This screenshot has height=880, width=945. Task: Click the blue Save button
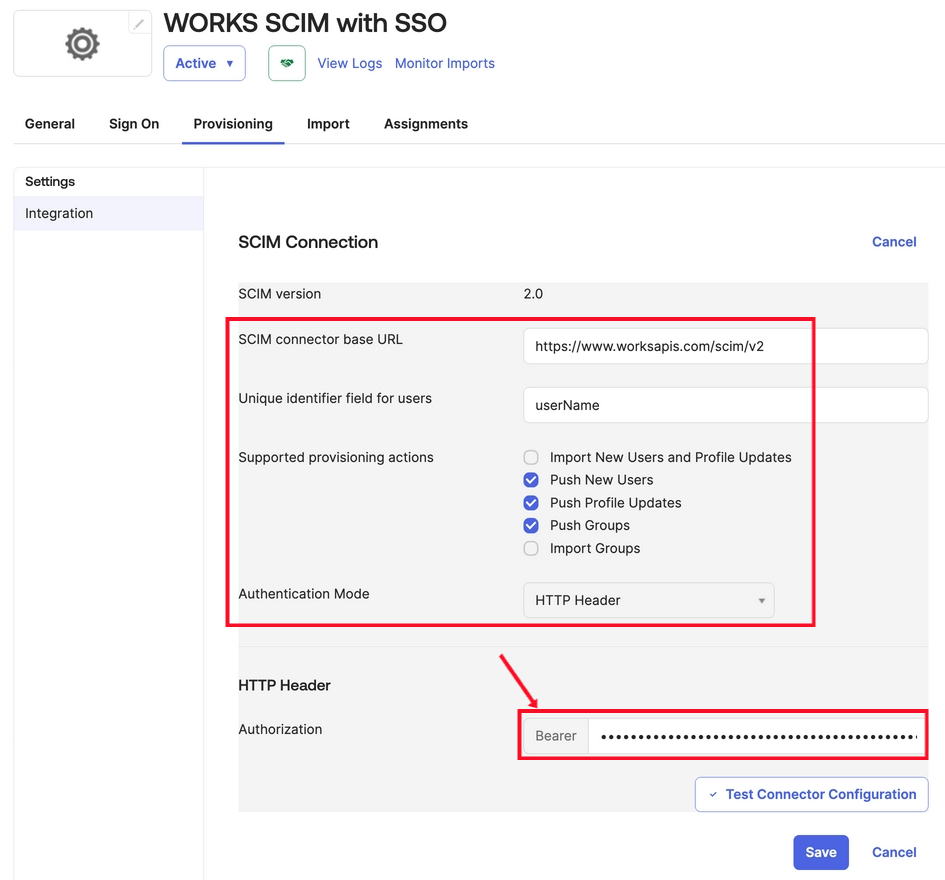(x=821, y=852)
